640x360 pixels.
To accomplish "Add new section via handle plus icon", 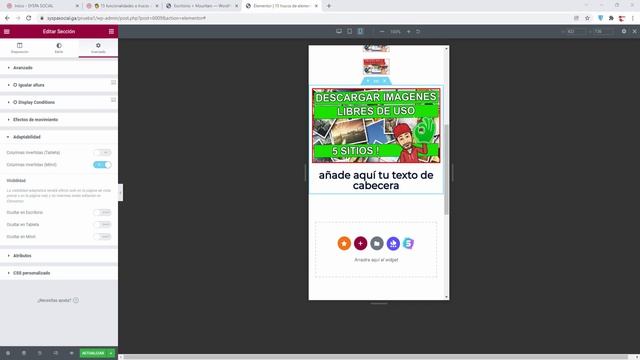I will [367, 81].
